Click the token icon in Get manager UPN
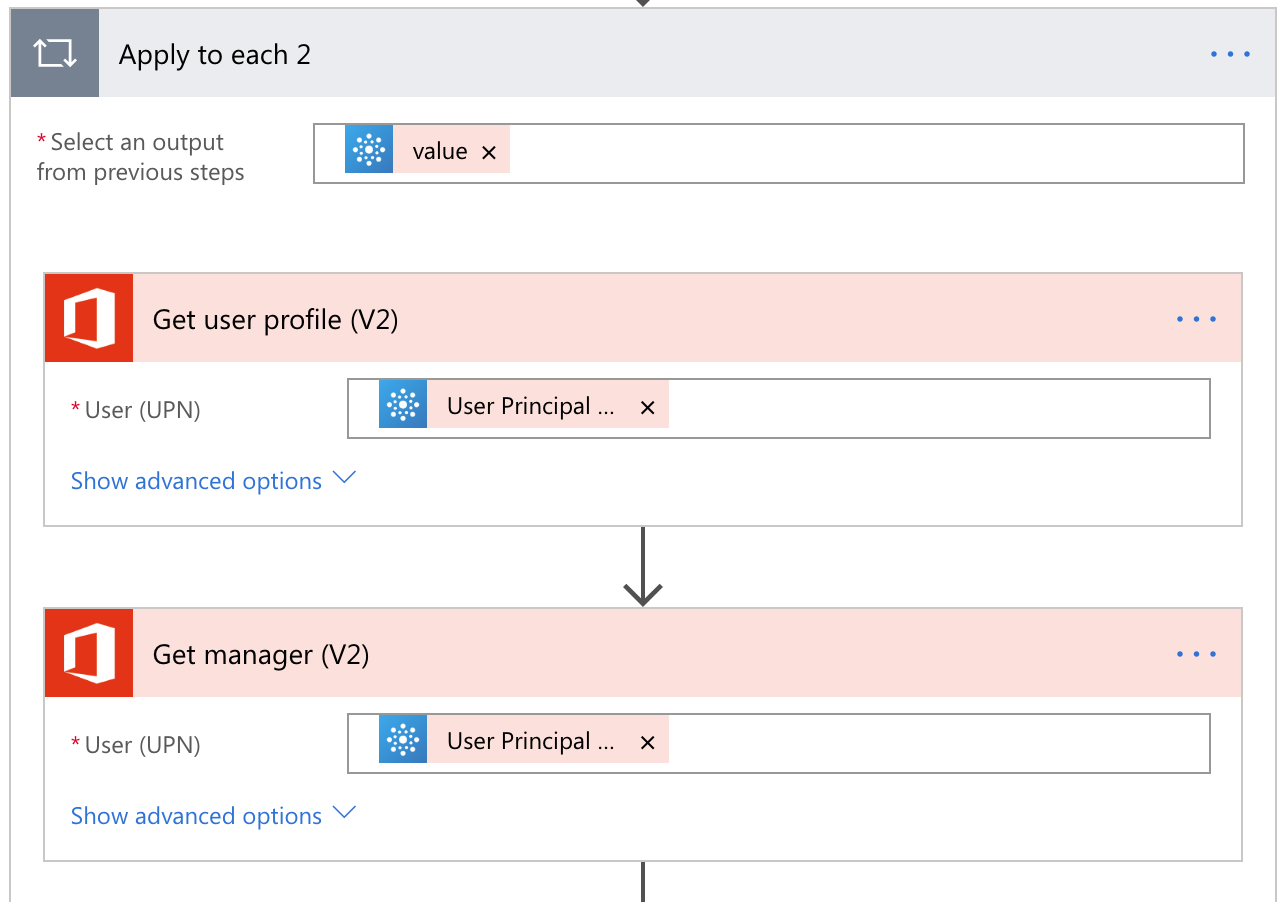The width and height of the screenshot is (1286, 902). [403, 741]
